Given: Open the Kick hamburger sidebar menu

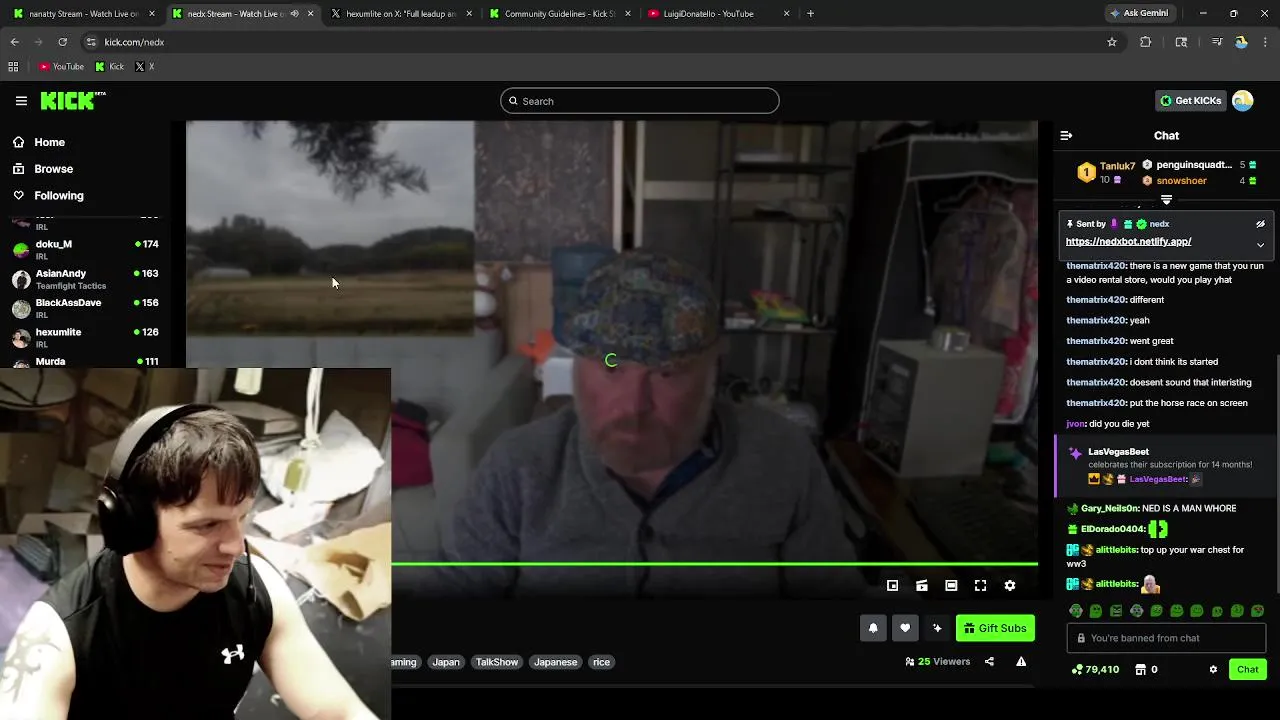Looking at the screenshot, I should 21,101.
